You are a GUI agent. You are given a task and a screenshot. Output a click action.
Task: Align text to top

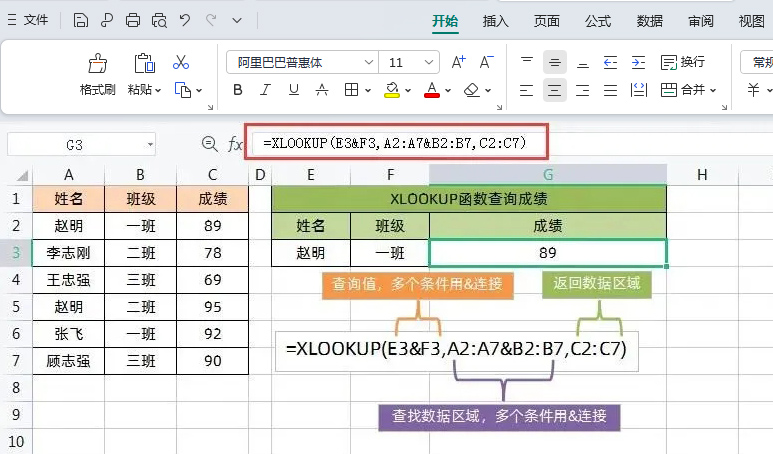click(527, 62)
